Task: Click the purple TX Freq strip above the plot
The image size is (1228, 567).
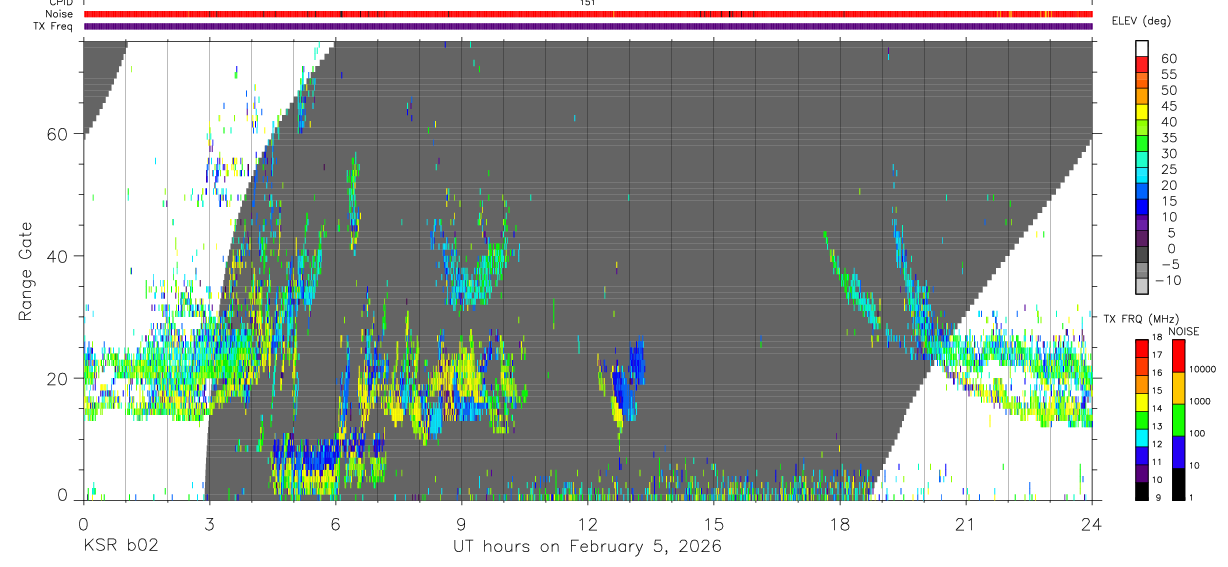Action: click(587, 26)
